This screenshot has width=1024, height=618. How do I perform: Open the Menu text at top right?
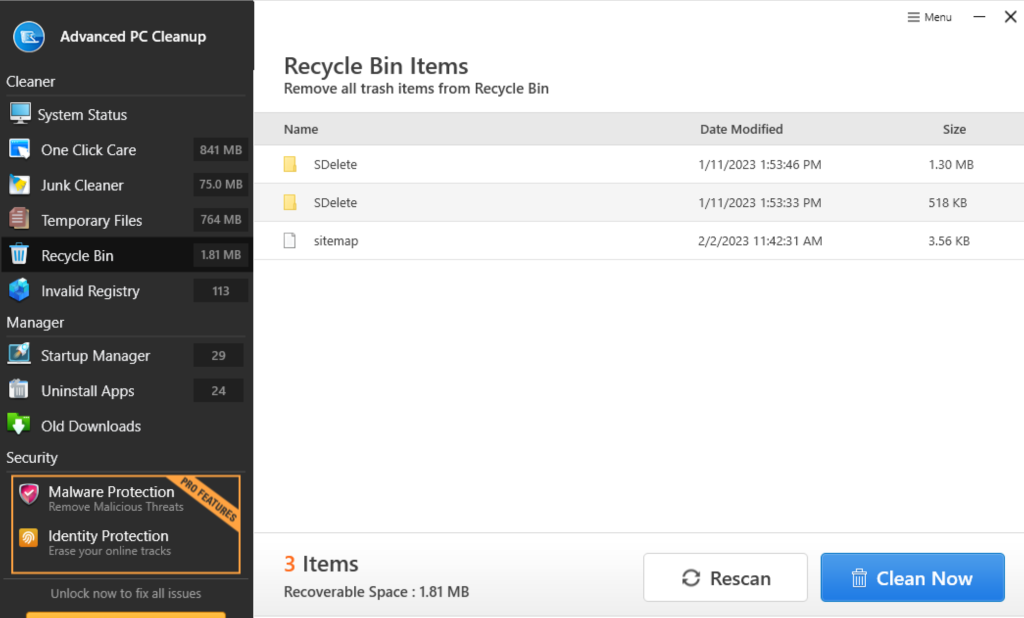click(x=938, y=17)
